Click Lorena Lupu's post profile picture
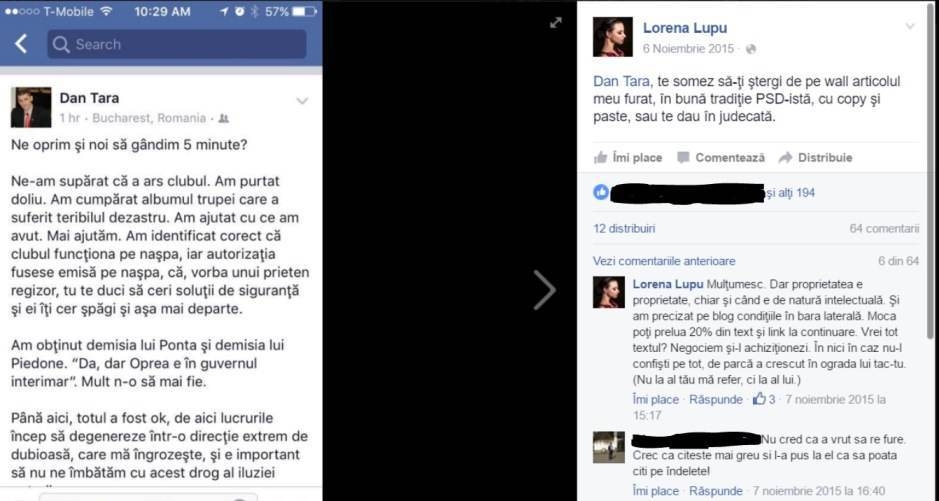Image resolution: width=939 pixels, height=501 pixels. (x=613, y=37)
